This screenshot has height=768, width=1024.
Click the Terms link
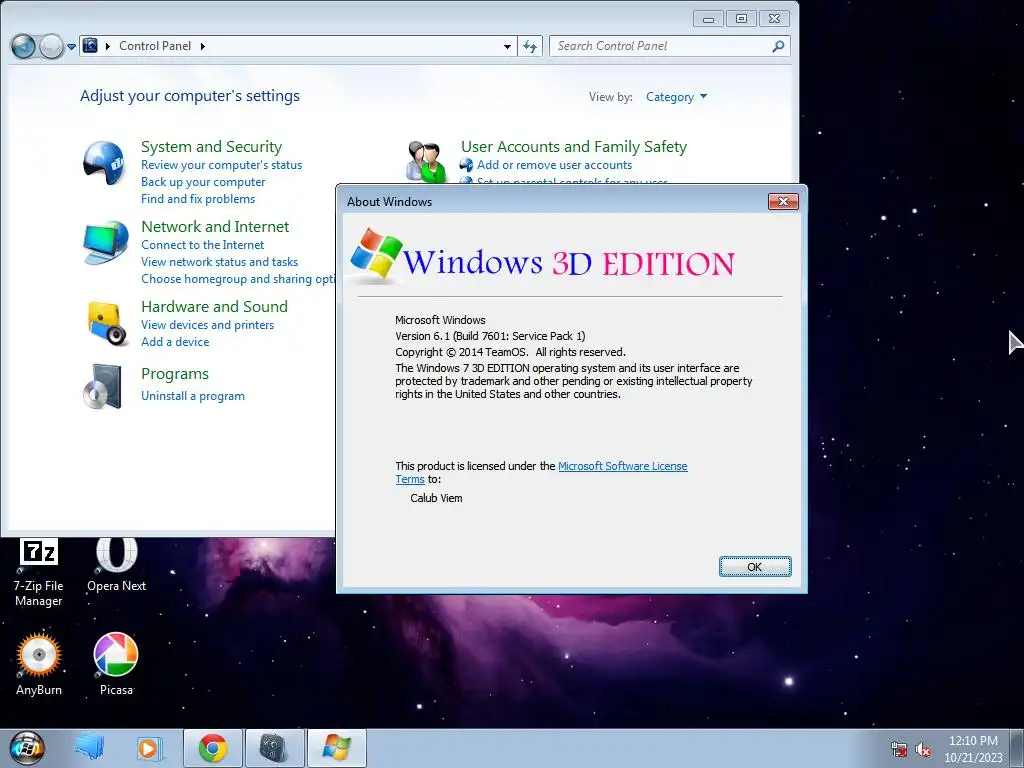[x=409, y=479]
